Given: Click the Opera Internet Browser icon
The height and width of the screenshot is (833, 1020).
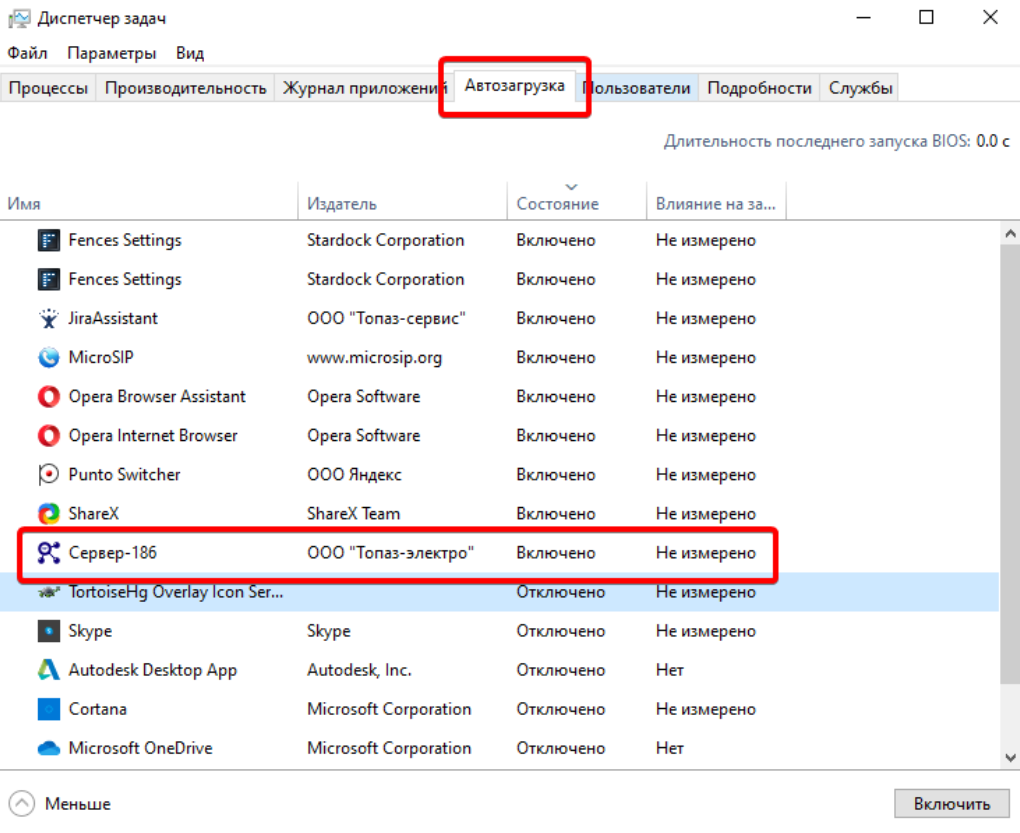Looking at the screenshot, I should [49, 436].
